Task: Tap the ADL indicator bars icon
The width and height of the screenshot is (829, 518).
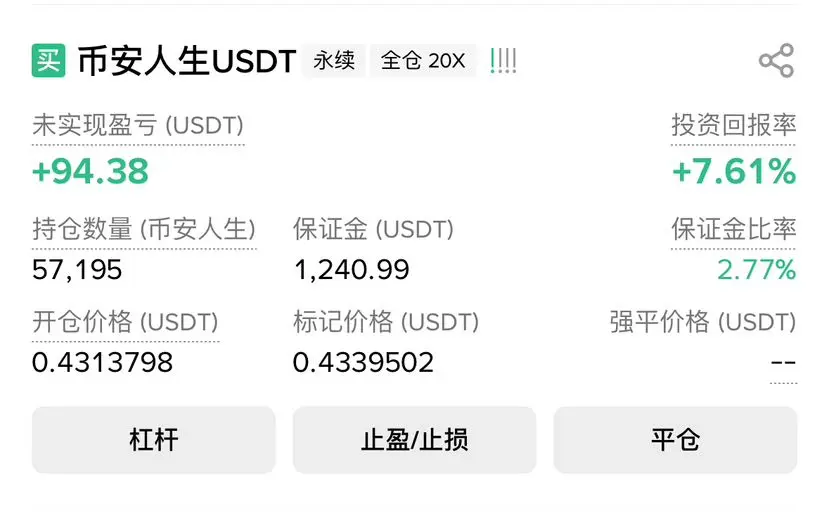Action: 503,61
